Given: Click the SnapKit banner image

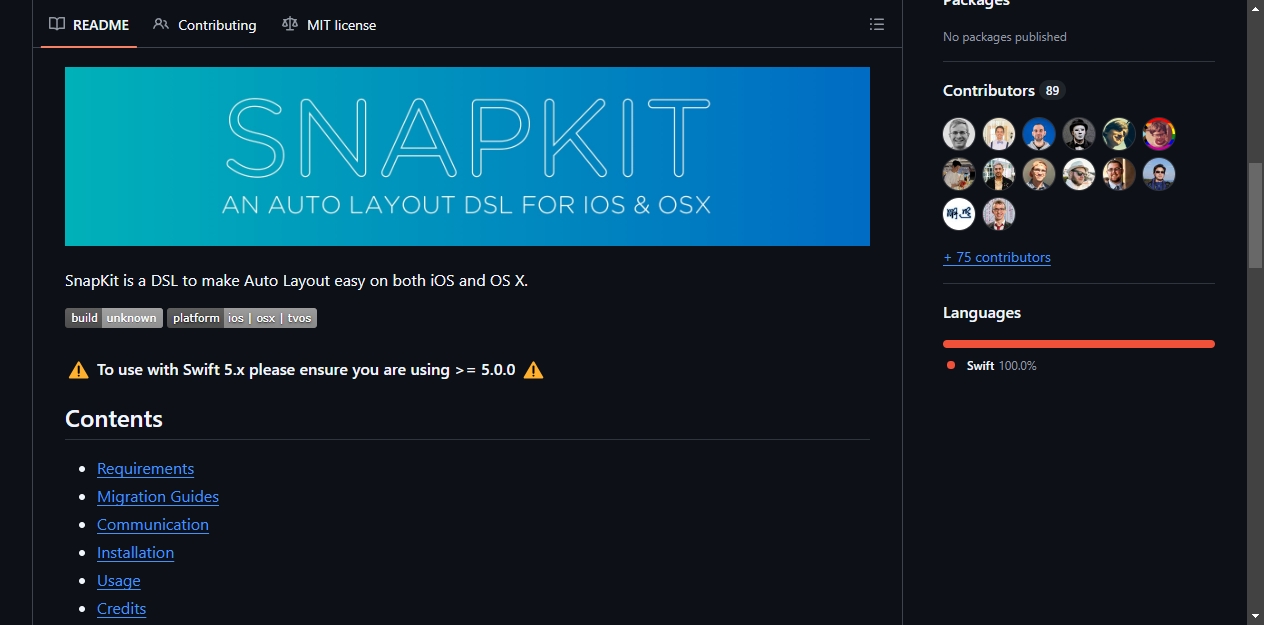Looking at the screenshot, I should (467, 156).
